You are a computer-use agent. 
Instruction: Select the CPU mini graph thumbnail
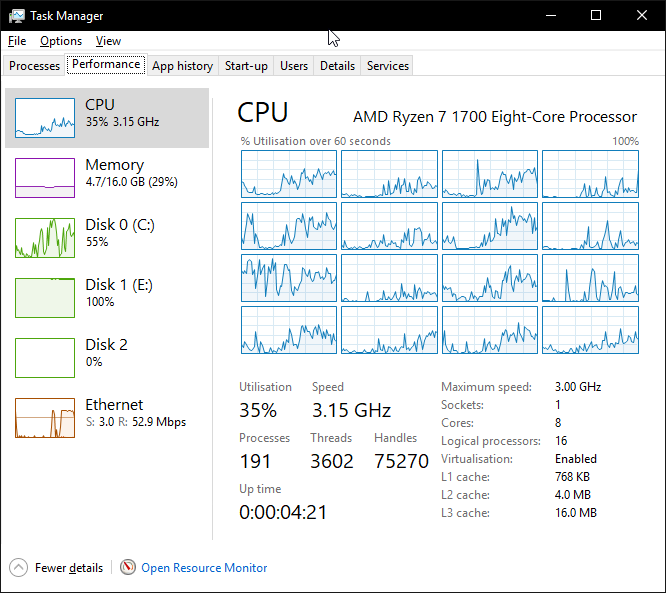point(45,118)
